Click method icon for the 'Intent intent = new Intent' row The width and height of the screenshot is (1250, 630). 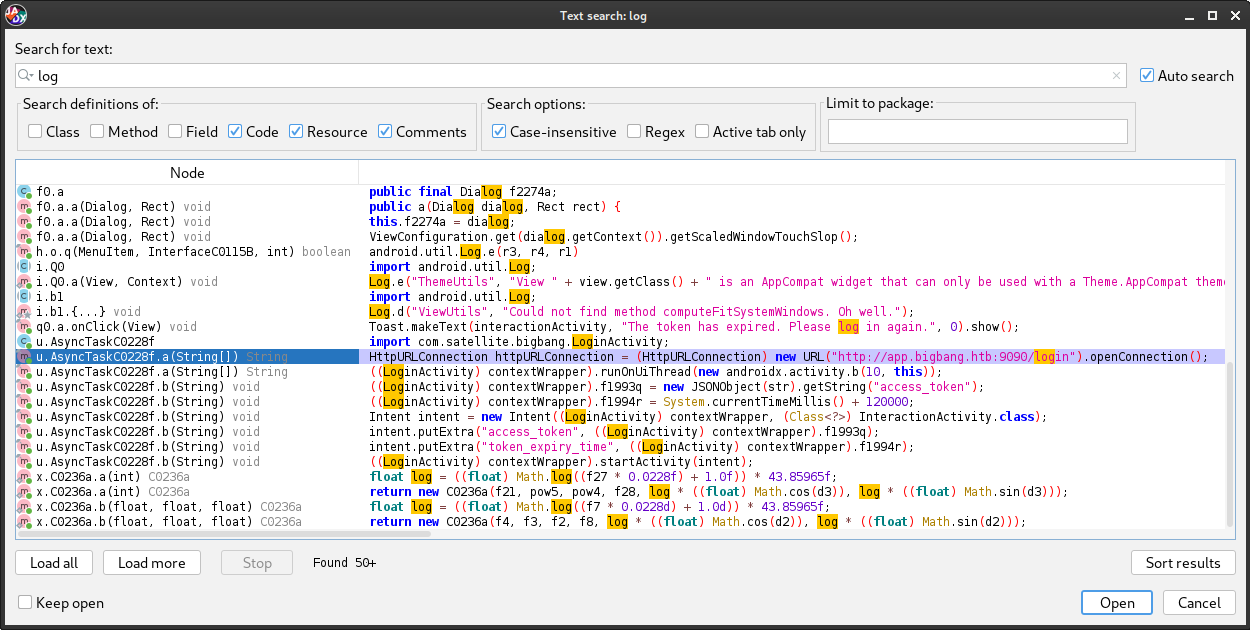pyautogui.click(x=25, y=417)
